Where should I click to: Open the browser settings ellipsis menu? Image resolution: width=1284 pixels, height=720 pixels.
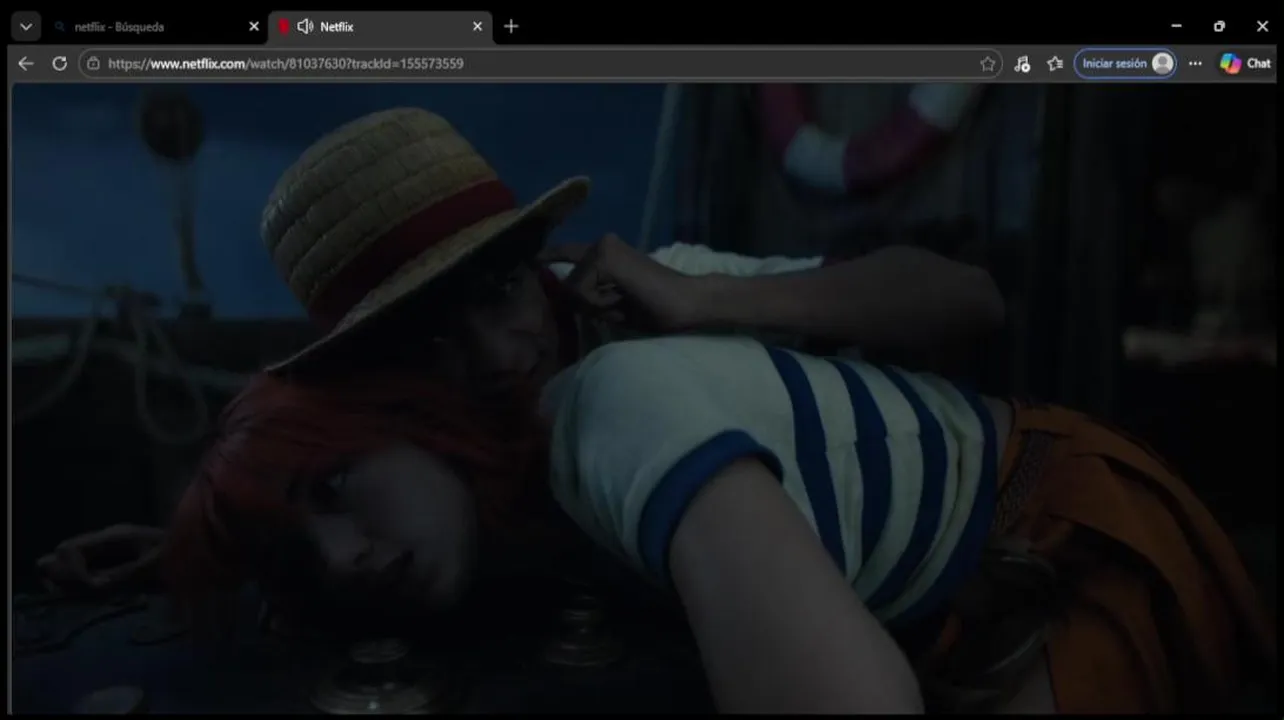(x=1195, y=63)
